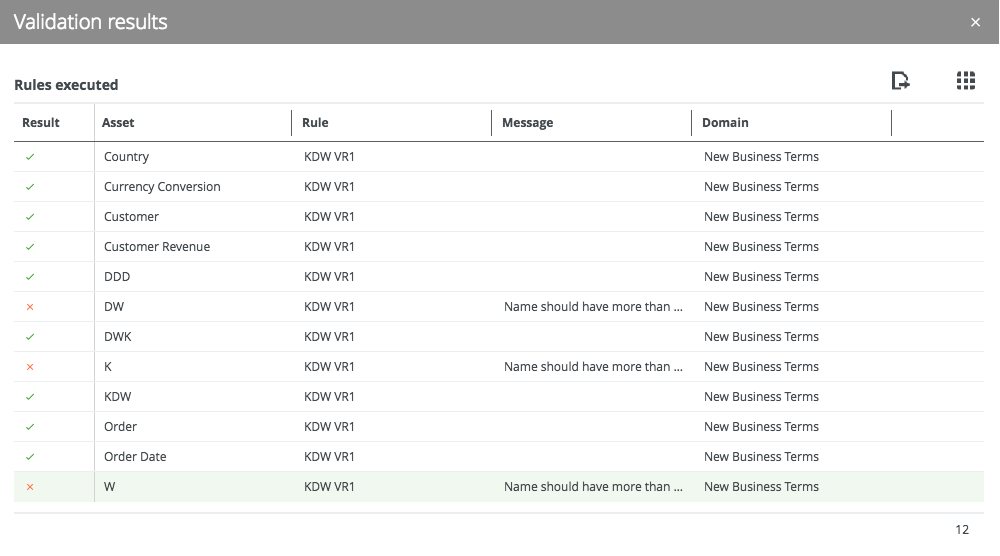Click KDW VR1 rule in DDD row
Screen dimensions: 1000x556
click(x=329, y=277)
